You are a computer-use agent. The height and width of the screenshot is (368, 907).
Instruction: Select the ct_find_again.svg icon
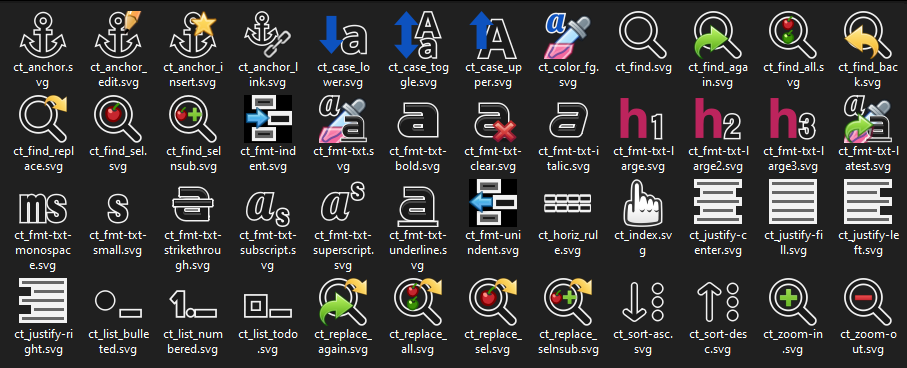click(x=718, y=35)
